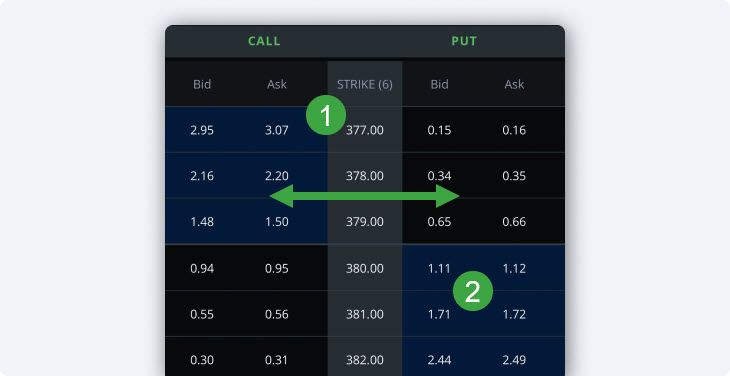Click the green circle marker numbered 1

coord(326,115)
